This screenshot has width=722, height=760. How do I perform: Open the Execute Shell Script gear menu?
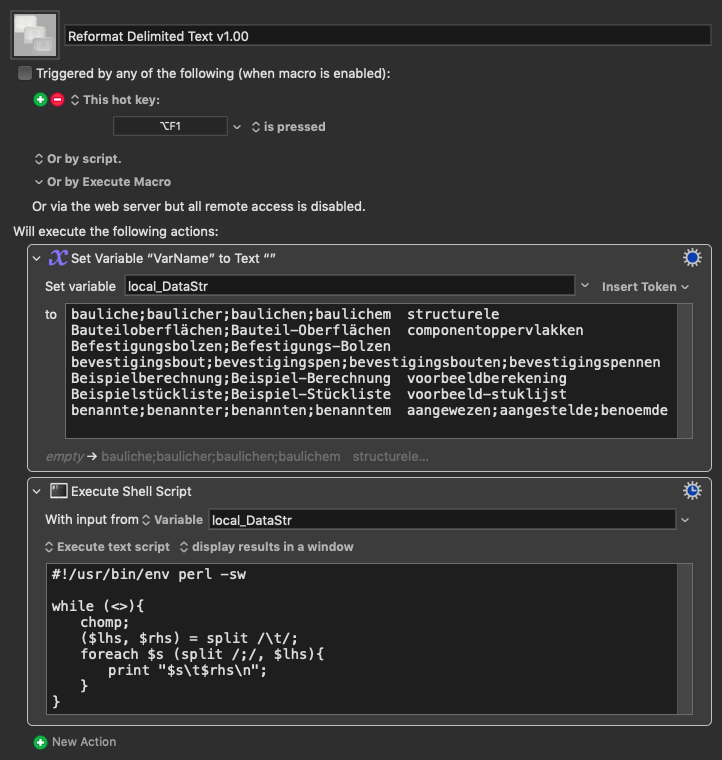(x=692, y=491)
